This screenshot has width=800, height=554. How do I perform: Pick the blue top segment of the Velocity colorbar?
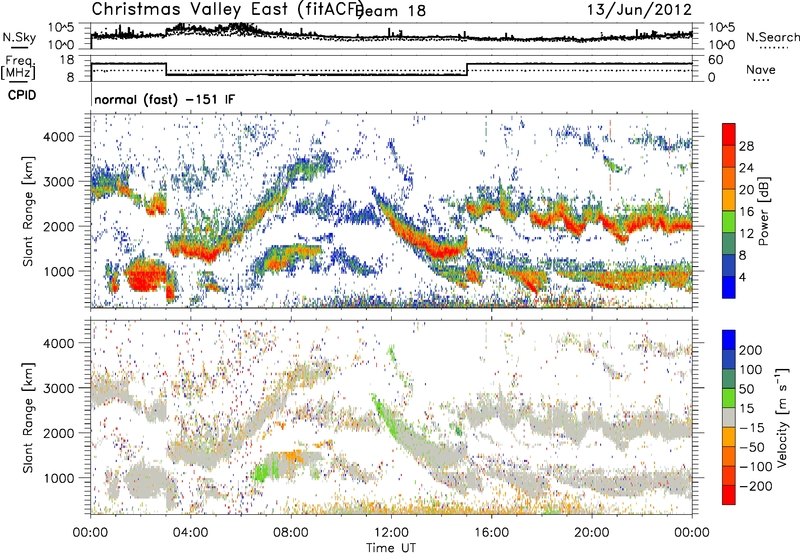pos(729,340)
